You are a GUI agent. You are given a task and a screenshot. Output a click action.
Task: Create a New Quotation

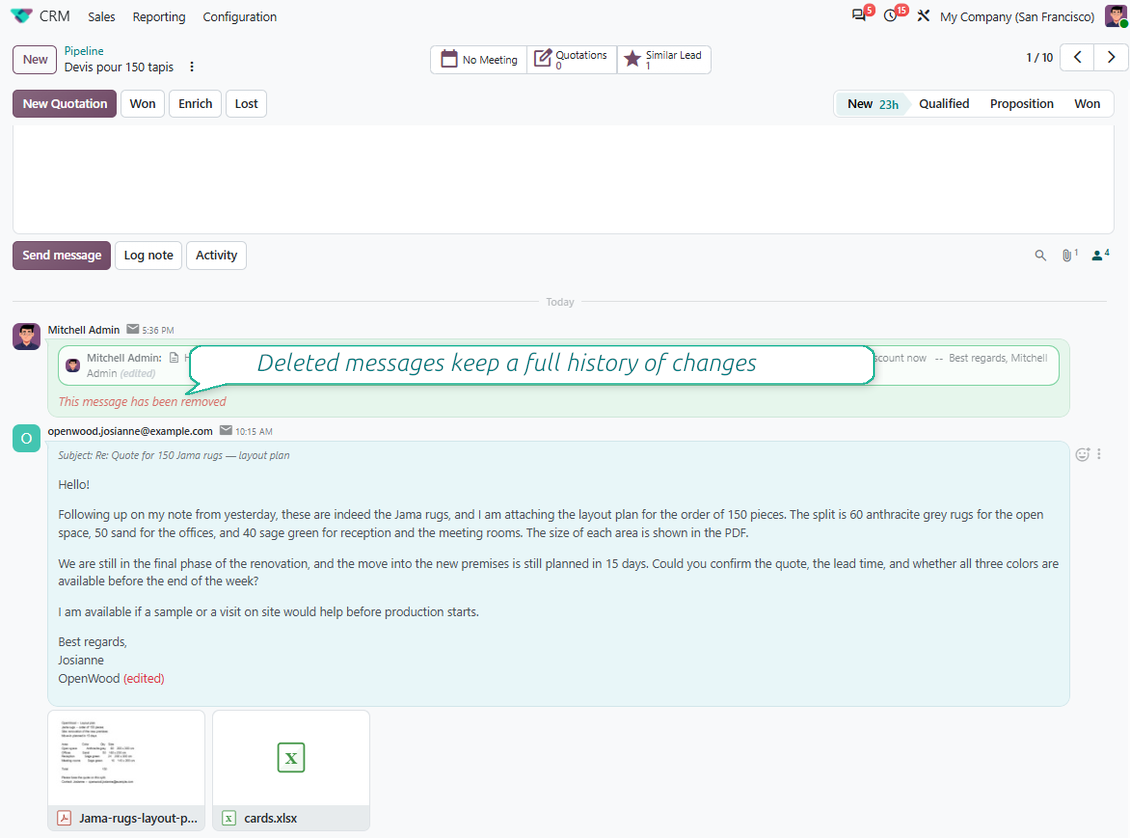[64, 104]
